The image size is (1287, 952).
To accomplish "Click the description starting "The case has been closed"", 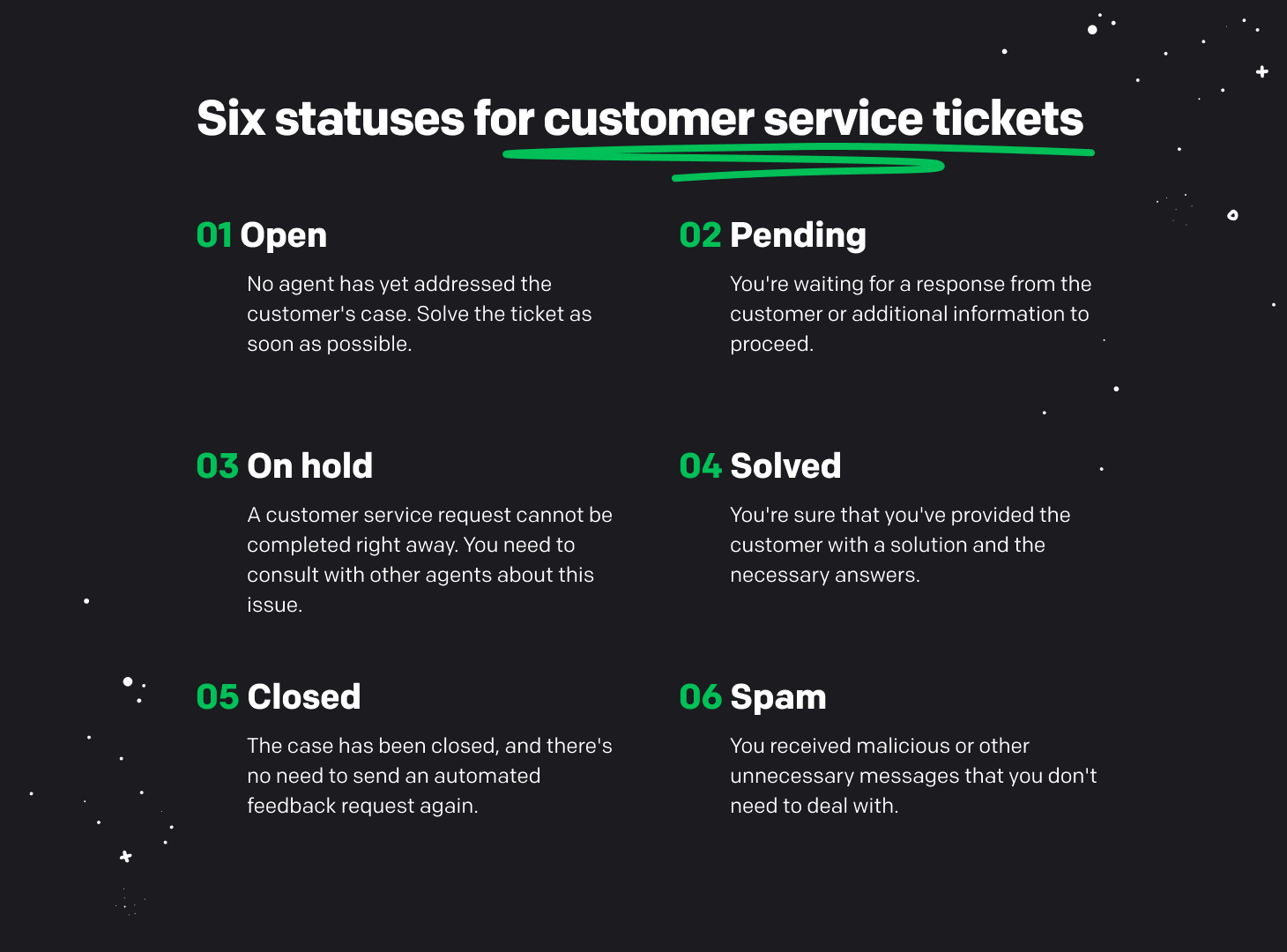I will (x=429, y=776).
